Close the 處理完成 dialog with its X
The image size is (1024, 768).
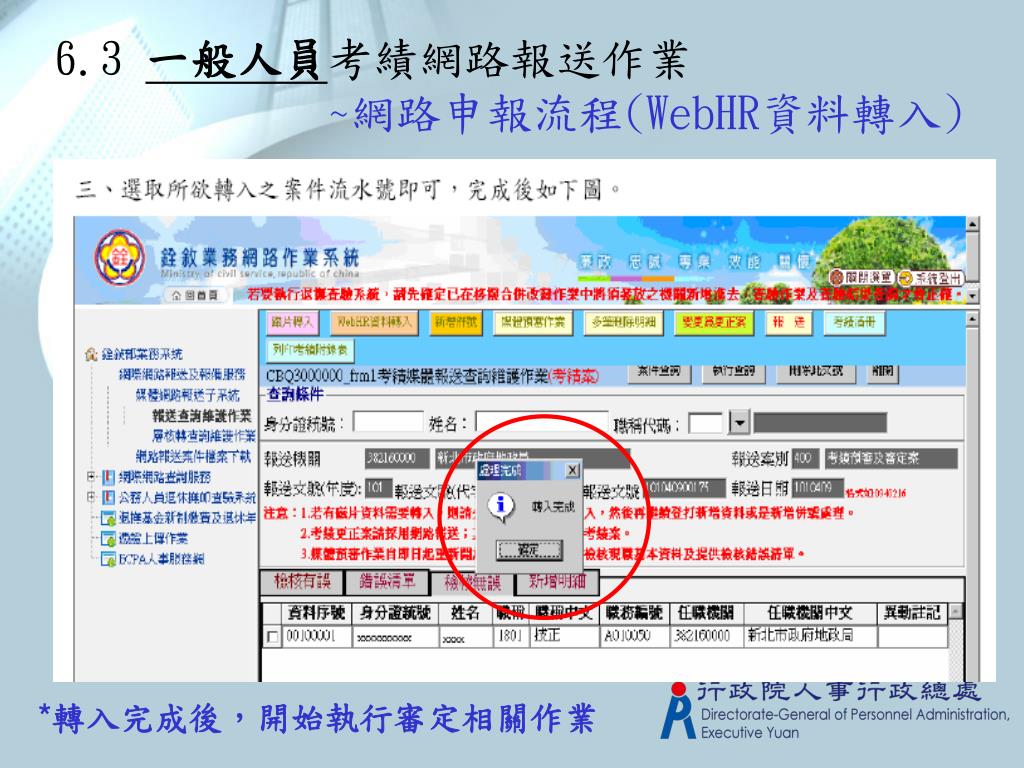coord(571,470)
